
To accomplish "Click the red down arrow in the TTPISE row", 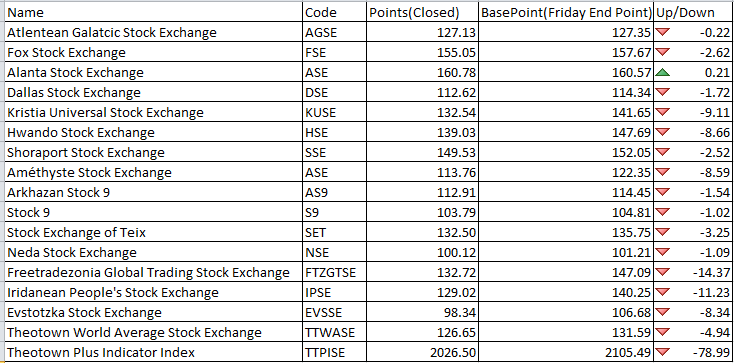I will click(x=663, y=352).
